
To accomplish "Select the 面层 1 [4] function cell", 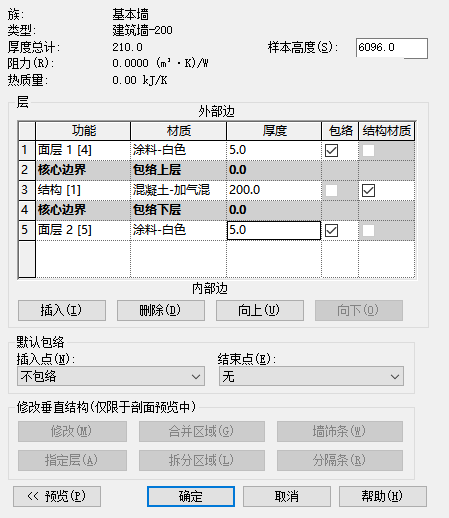I will pyautogui.click(x=83, y=150).
